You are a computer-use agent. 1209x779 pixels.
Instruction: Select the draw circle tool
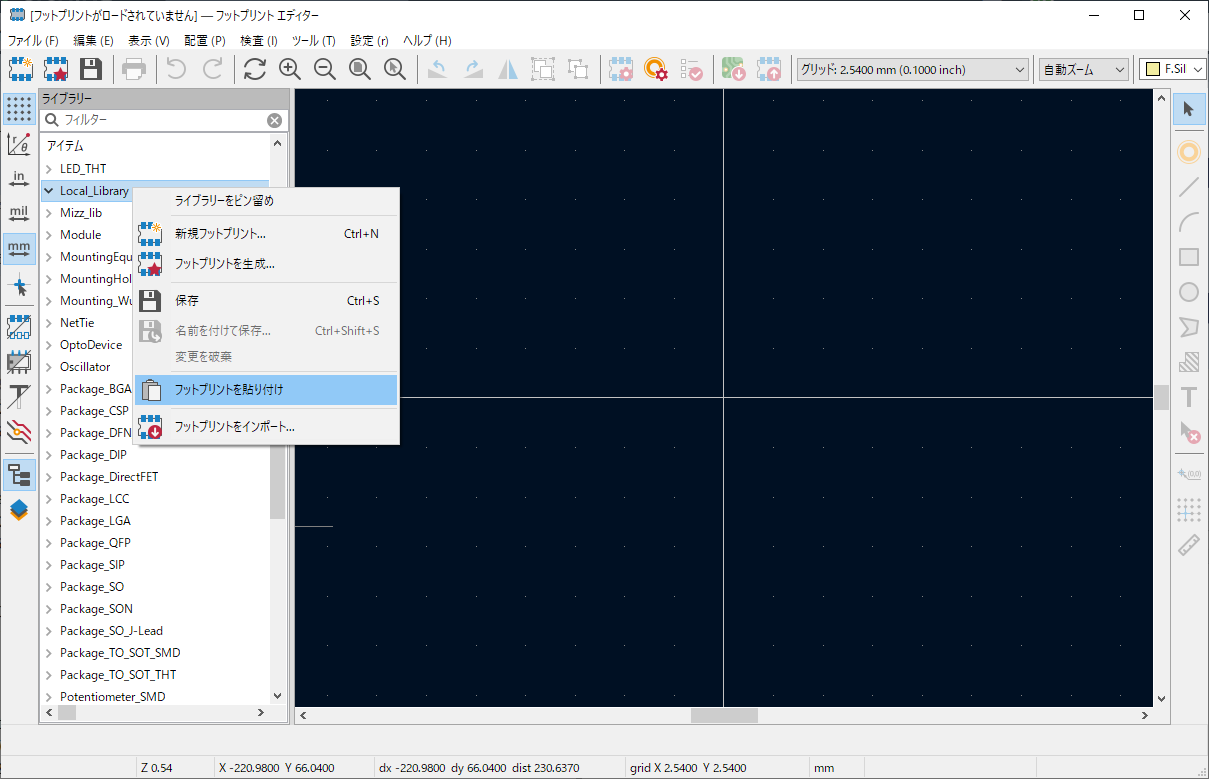point(1188,292)
